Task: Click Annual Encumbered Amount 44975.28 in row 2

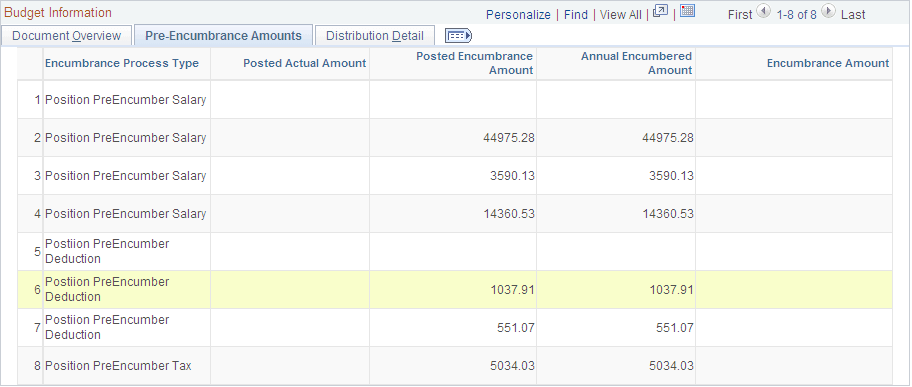Action: [668, 138]
